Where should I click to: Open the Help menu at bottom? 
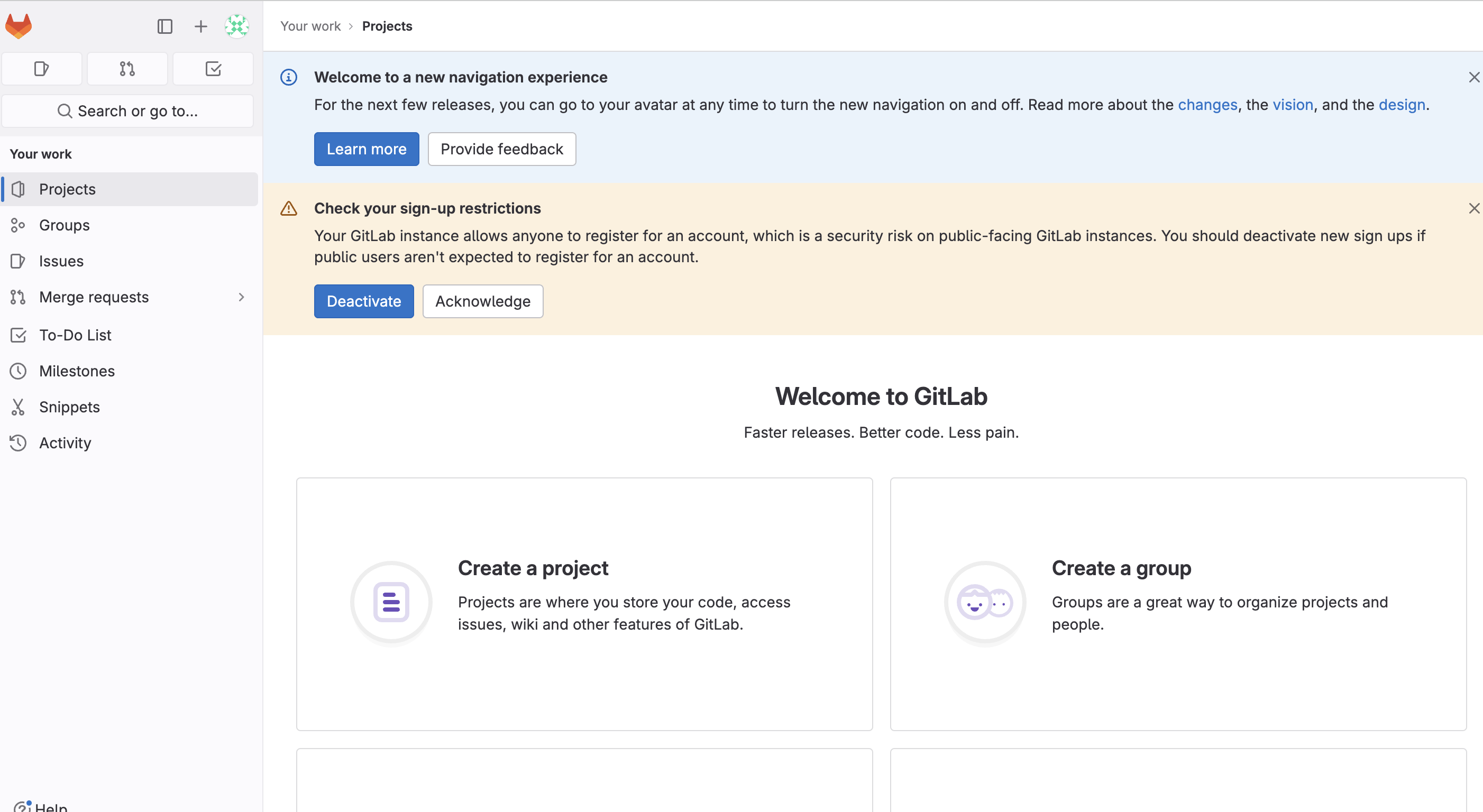(40, 806)
